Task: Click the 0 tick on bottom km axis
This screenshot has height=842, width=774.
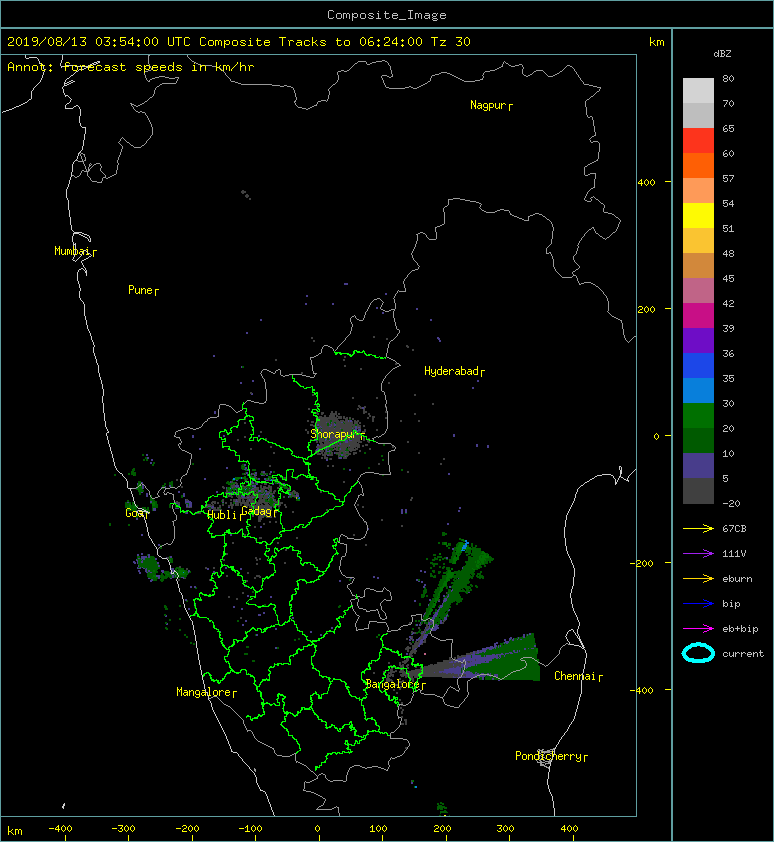Action: click(317, 828)
